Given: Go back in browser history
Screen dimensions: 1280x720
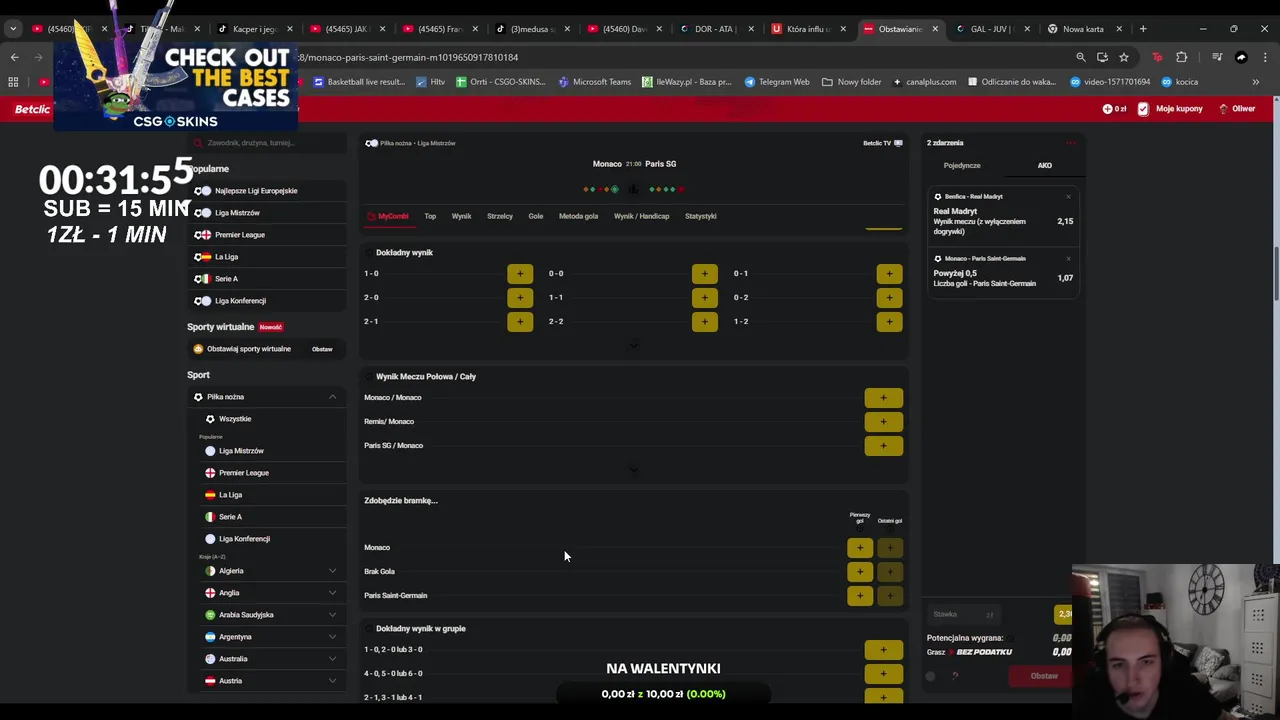Looking at the screenshot, I should 14,57.
